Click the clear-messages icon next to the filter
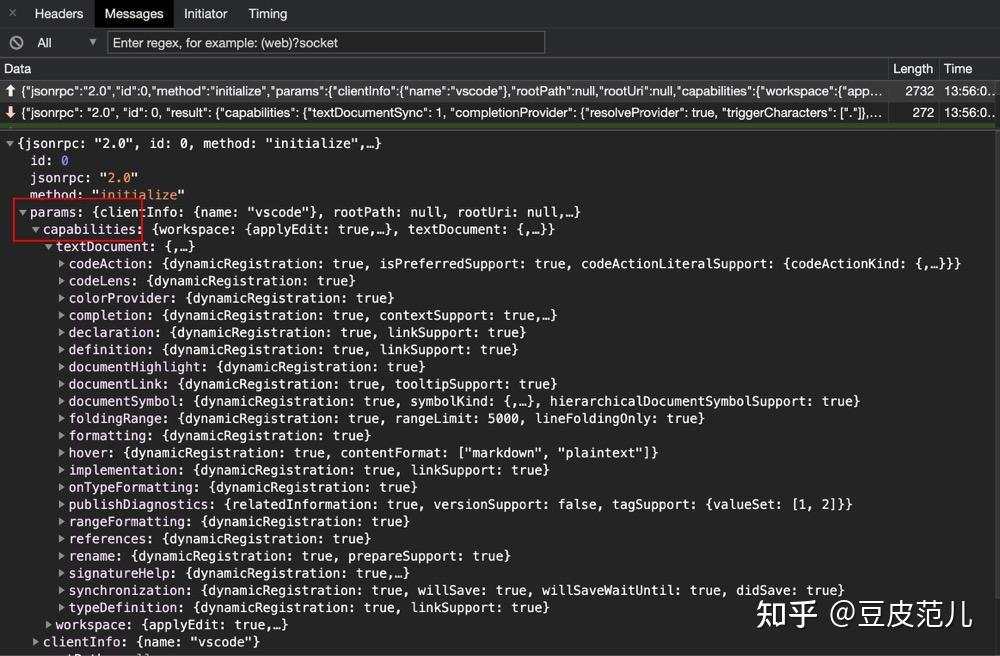Image resolution: width=1000 pixels, height=656 pixels. click(x=15, y=42)
